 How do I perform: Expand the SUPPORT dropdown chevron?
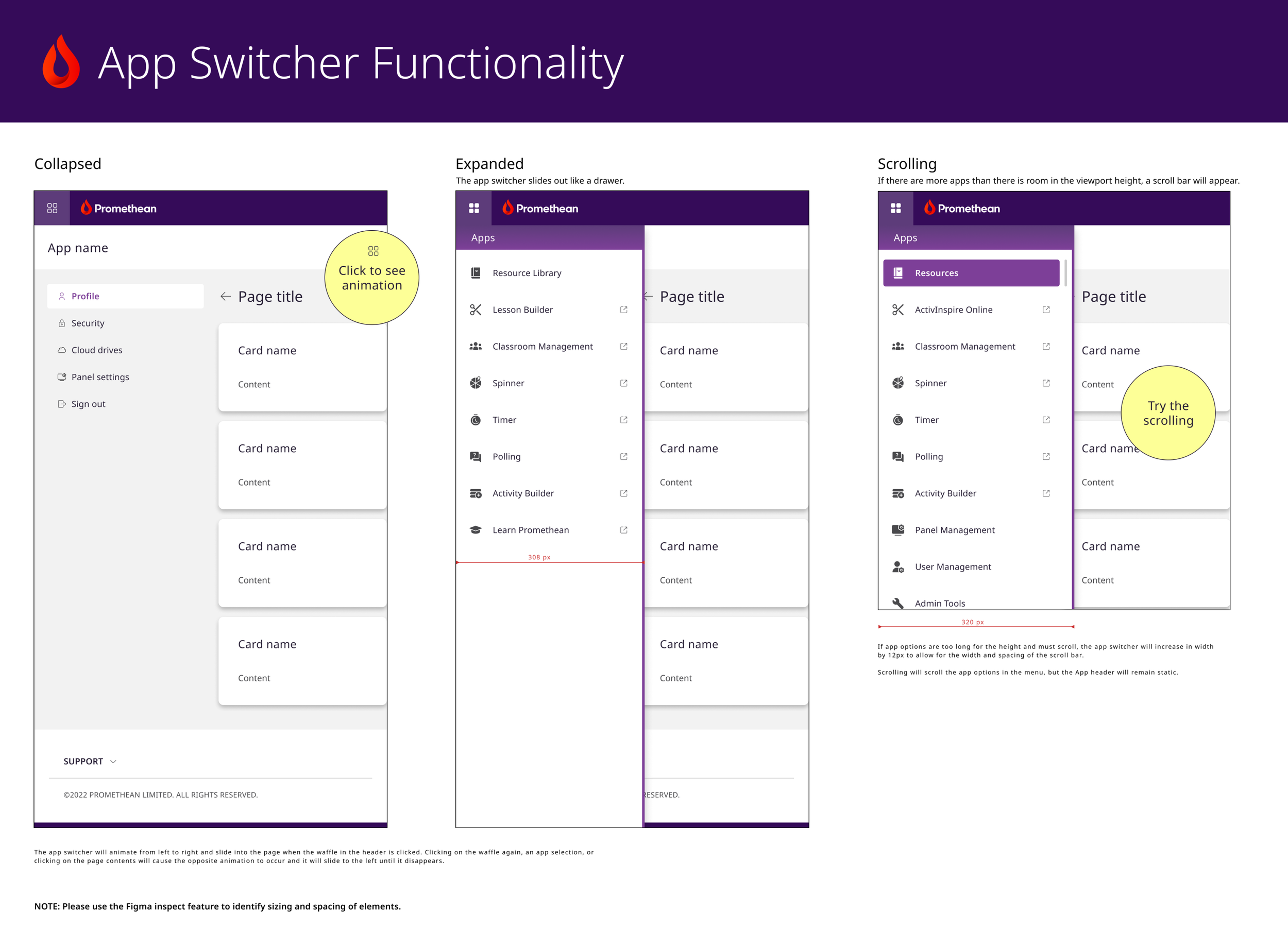(113, 761)
